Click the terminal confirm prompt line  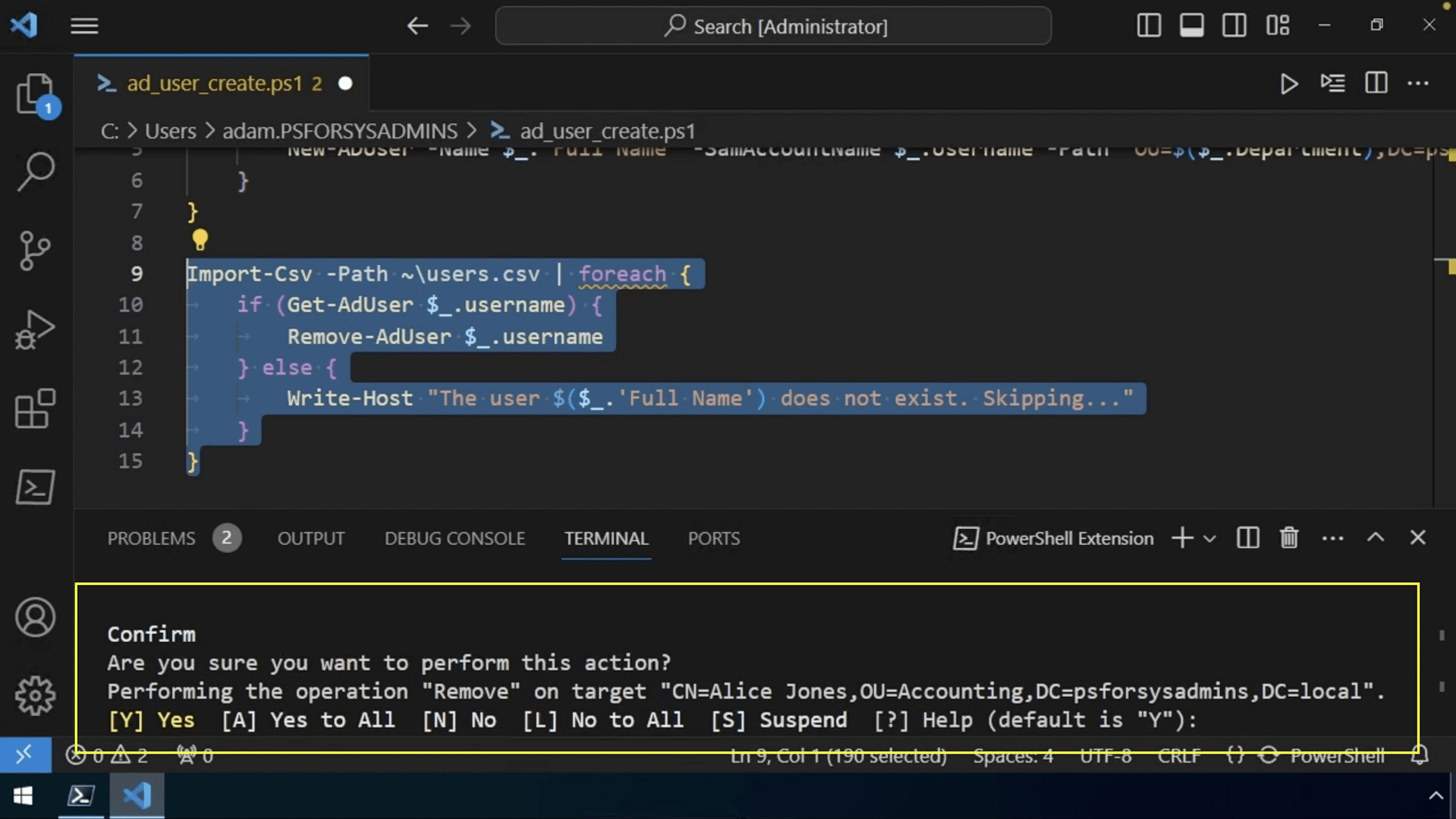[x=652, y=720]
